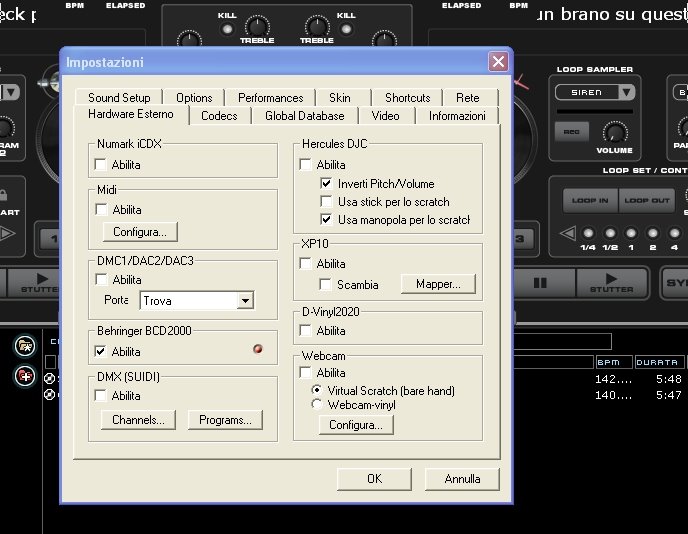Screen dimensions: 688x534
Task: Click the left-pointing loop shrink triangle
Action: [567, 234]
